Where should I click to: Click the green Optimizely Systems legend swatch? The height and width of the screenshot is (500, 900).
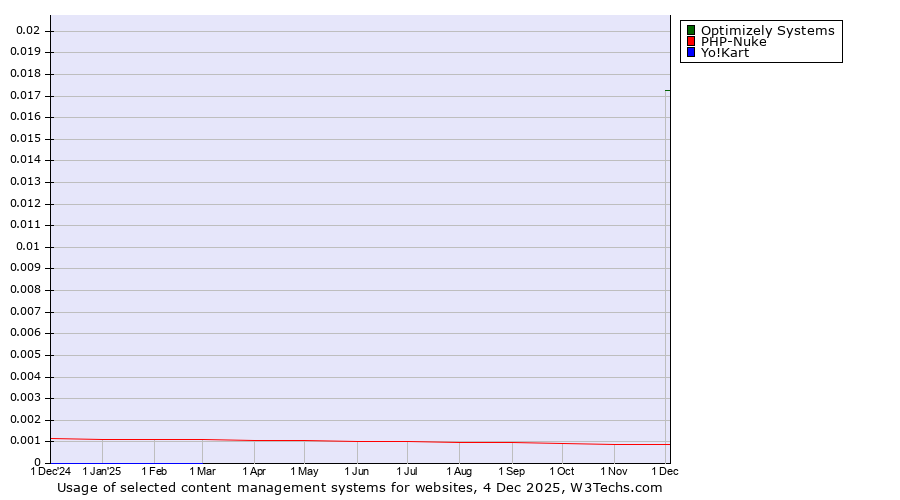coord(690,30)
